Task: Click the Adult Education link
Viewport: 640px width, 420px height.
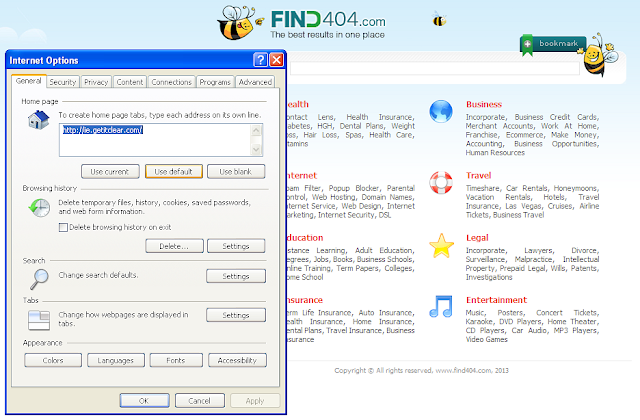Action: 384,250
